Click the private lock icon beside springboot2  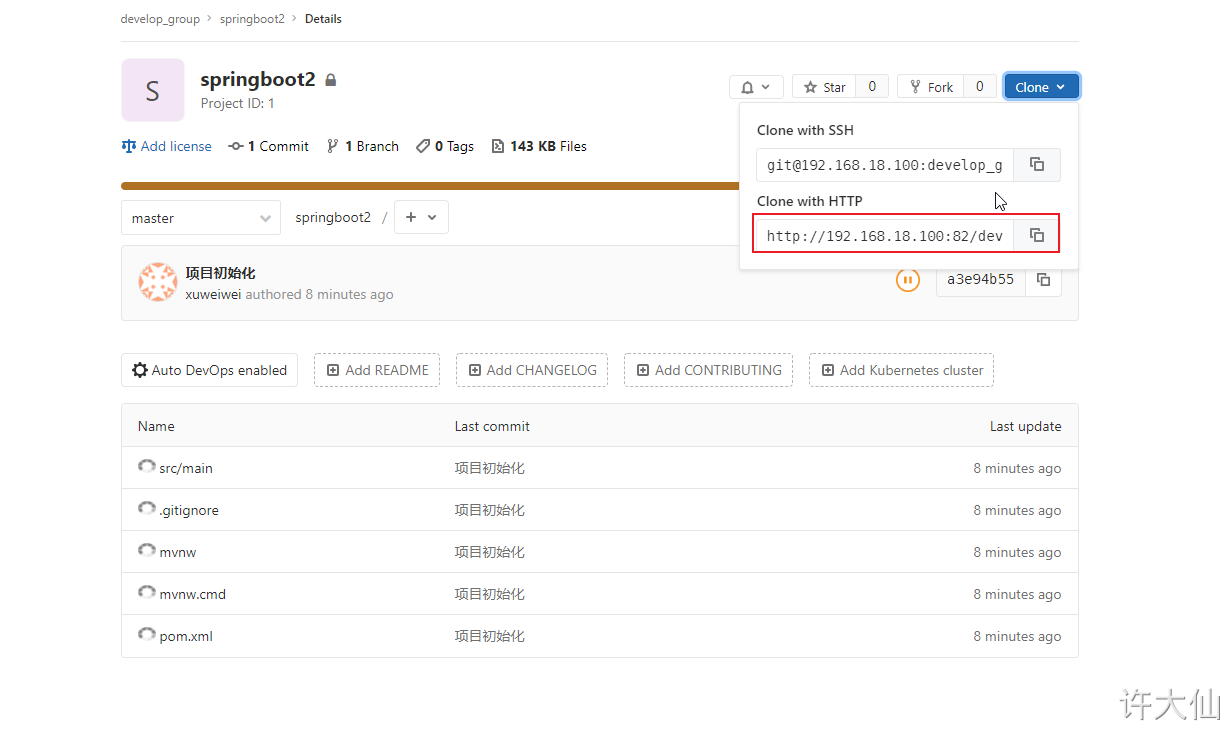click(331, 80)
